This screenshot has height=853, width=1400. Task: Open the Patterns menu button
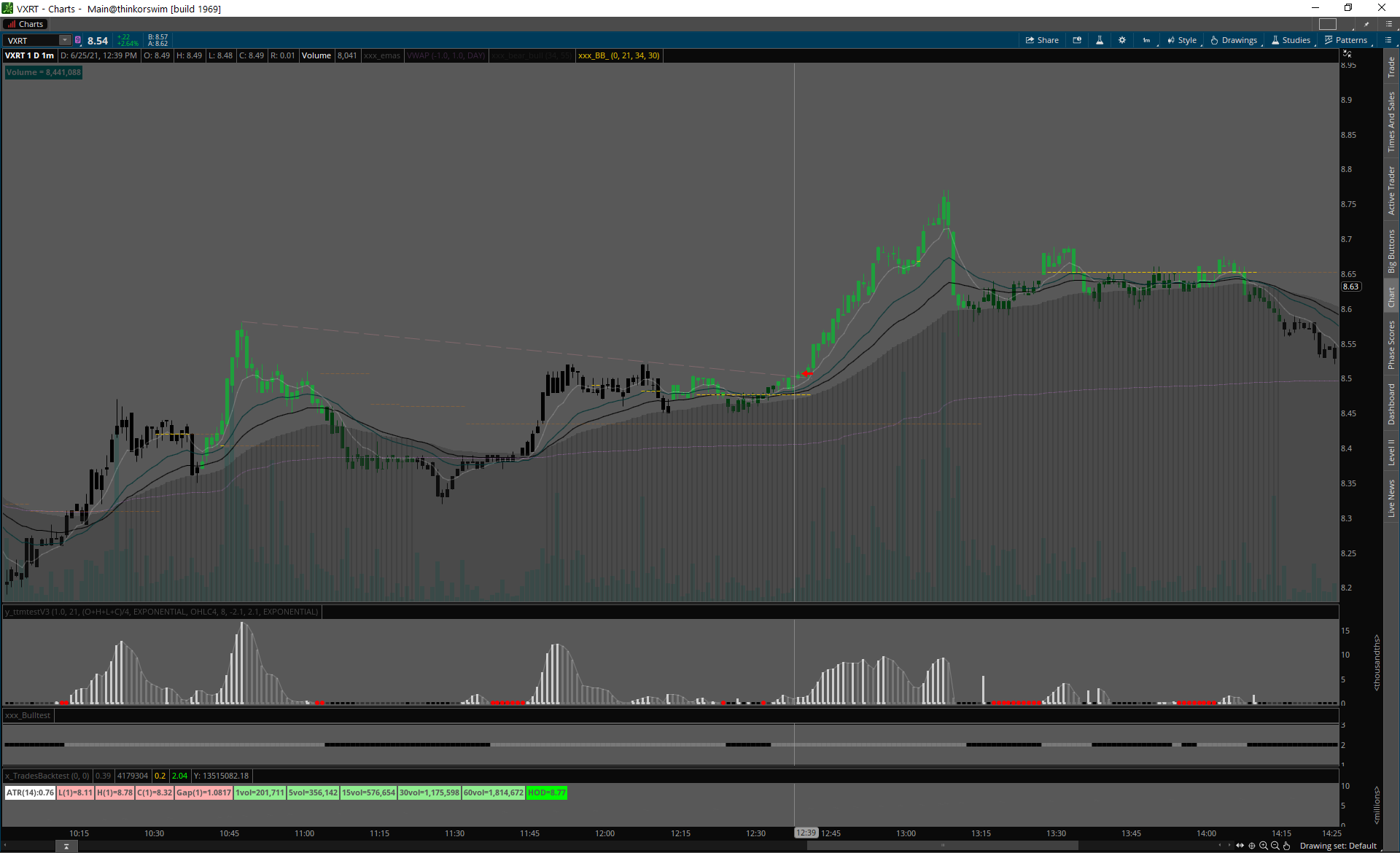click(x=1346, y=40)
